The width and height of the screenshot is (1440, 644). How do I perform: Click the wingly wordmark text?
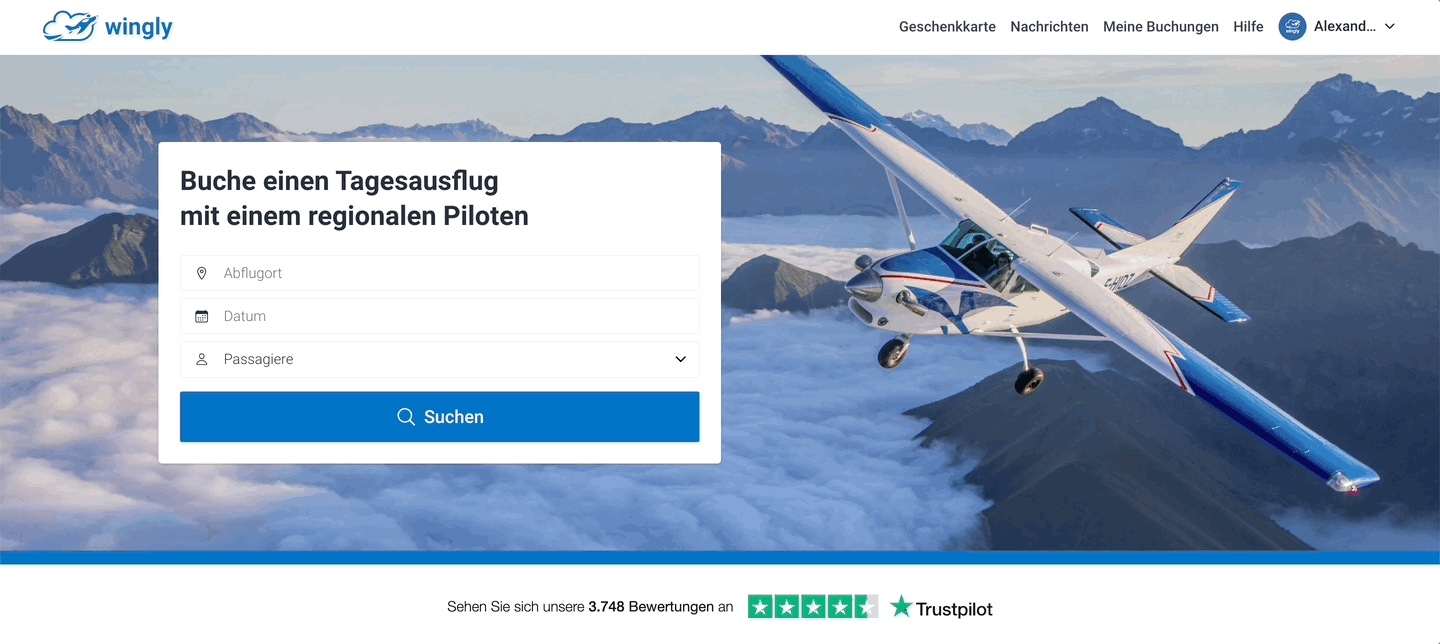(139, 27)
